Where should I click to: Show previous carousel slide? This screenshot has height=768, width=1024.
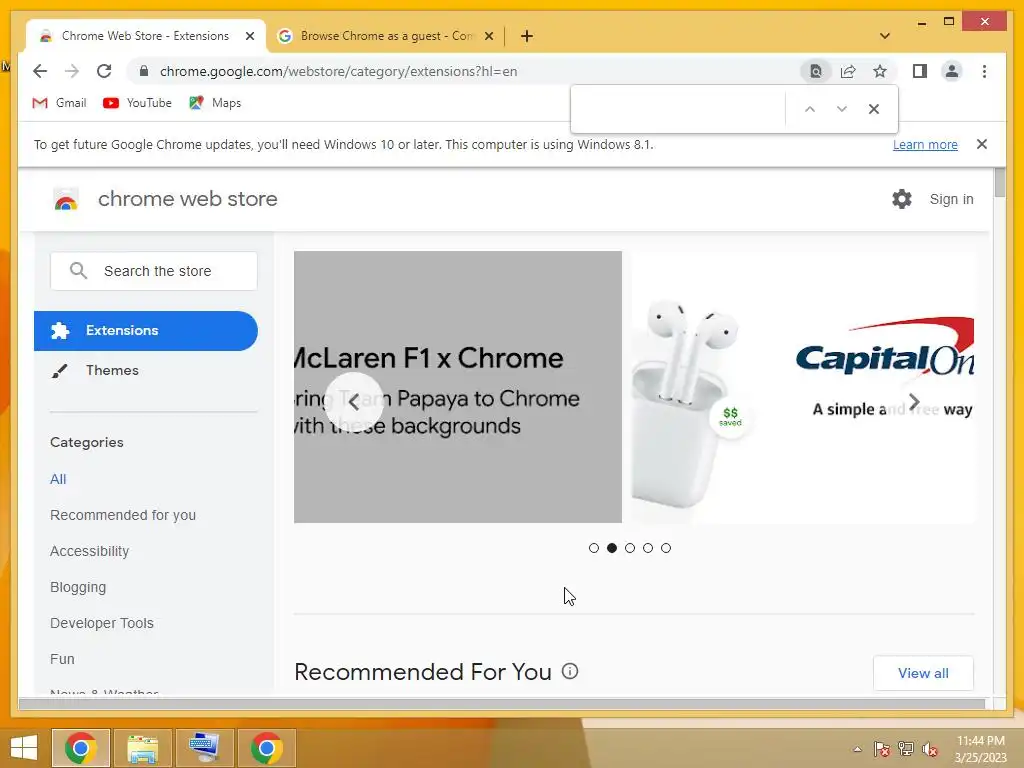coord(353,402)
